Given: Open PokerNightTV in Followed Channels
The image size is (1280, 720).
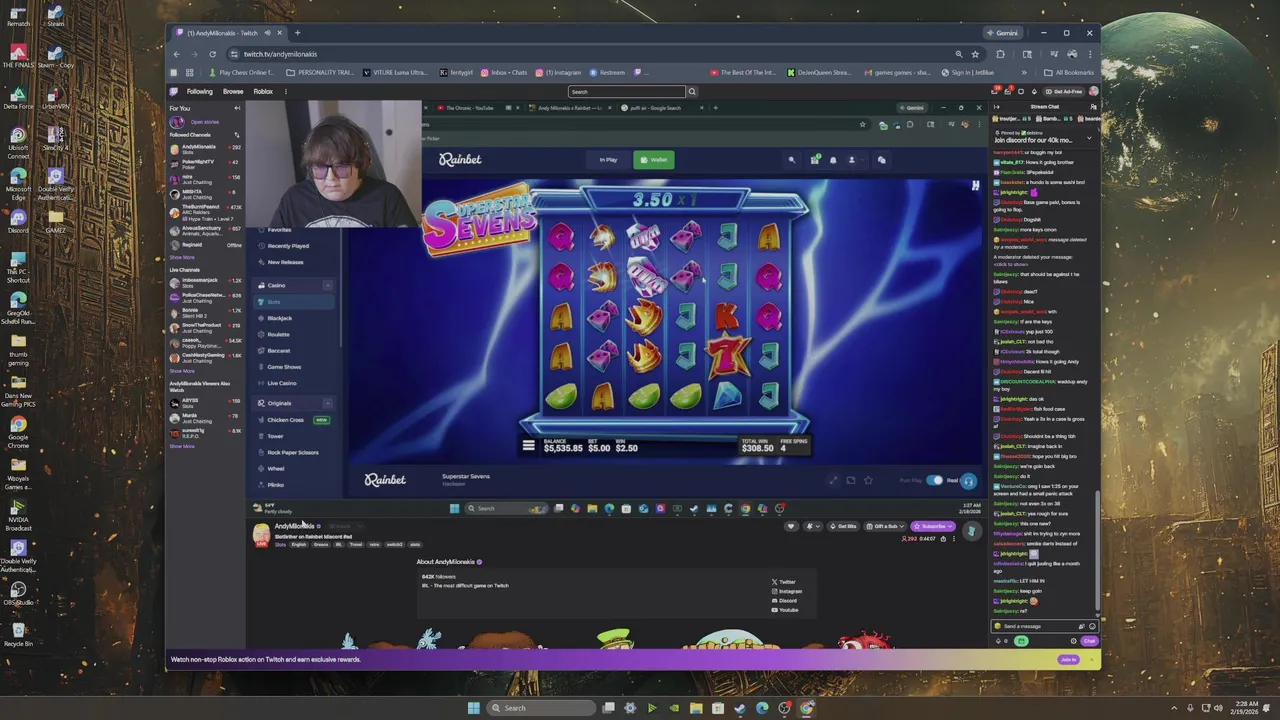Looking at the screenshot, I should pyautogui.click(x=205, y=164).
